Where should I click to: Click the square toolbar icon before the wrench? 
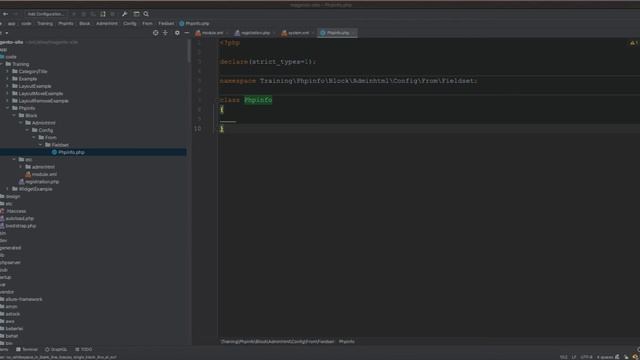tap(103, 14)
